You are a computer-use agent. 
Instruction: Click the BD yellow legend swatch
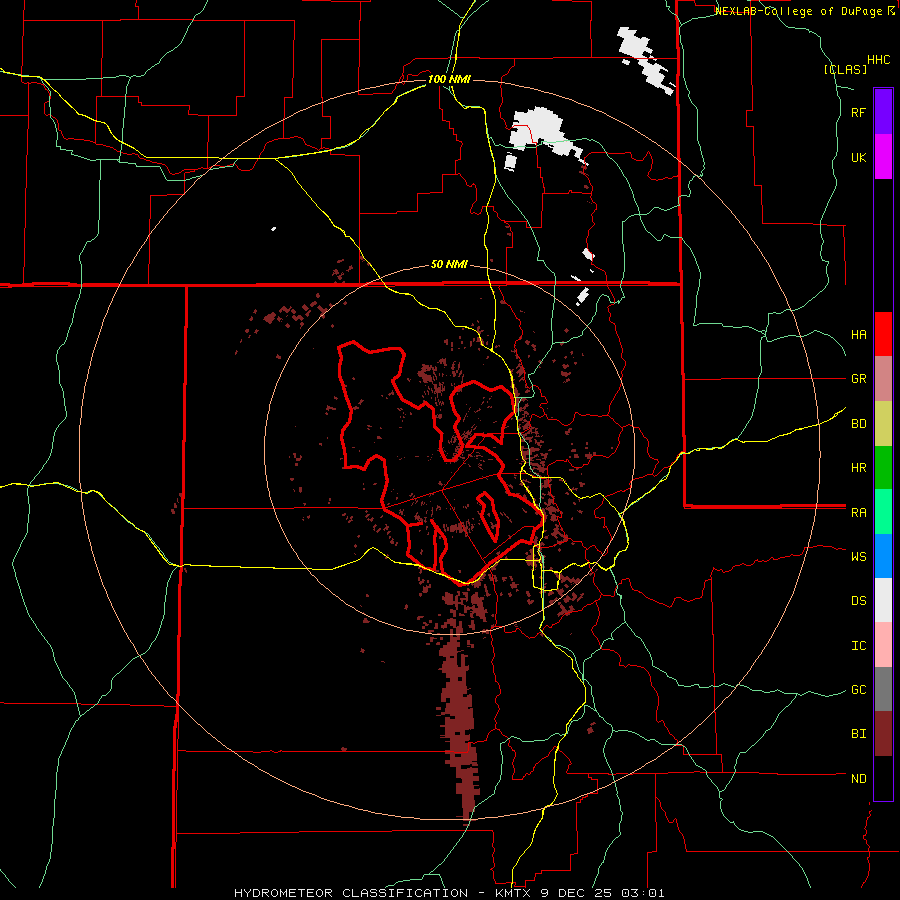(883, 423)
